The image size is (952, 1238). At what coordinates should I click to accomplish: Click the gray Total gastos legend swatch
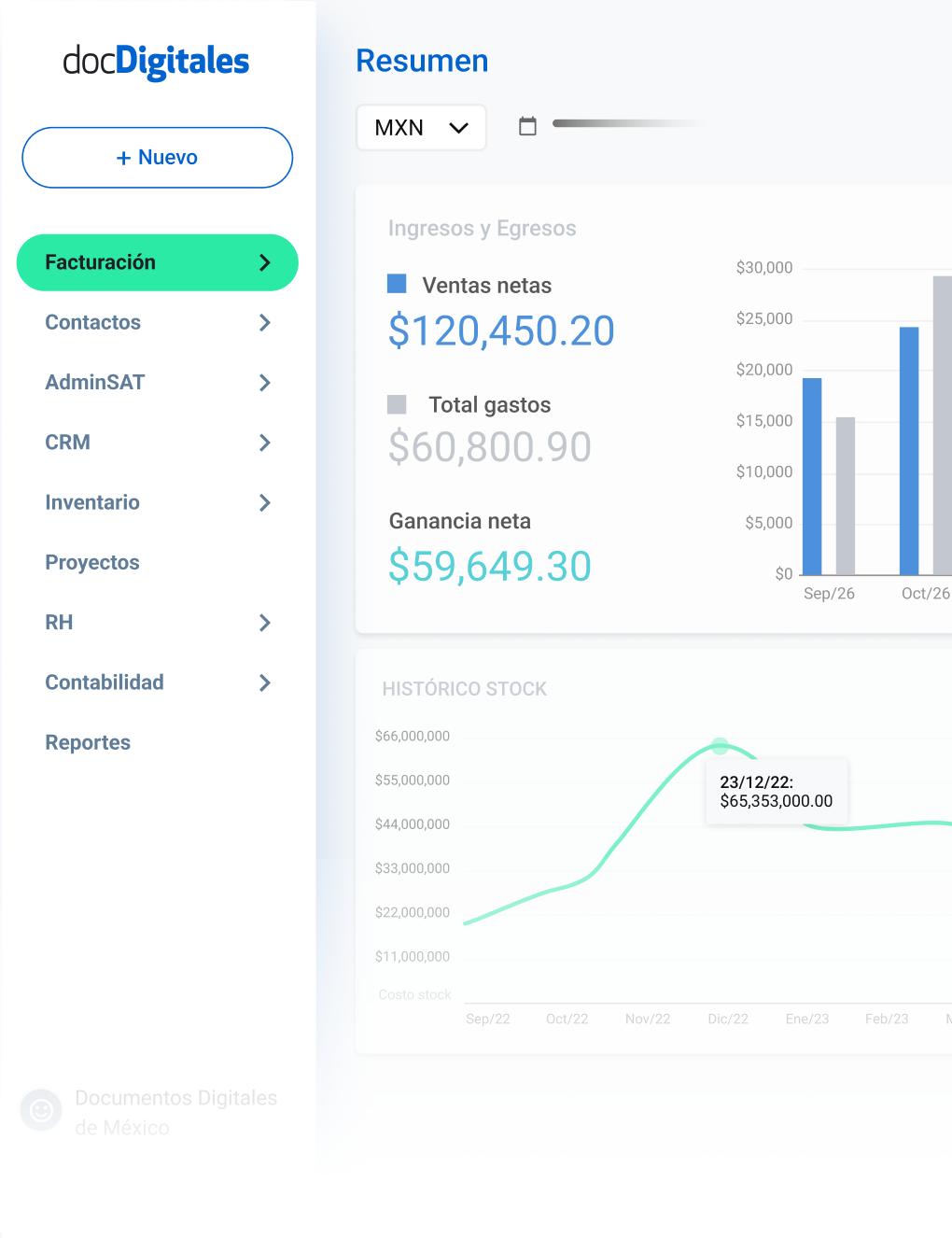pos(397,404)
